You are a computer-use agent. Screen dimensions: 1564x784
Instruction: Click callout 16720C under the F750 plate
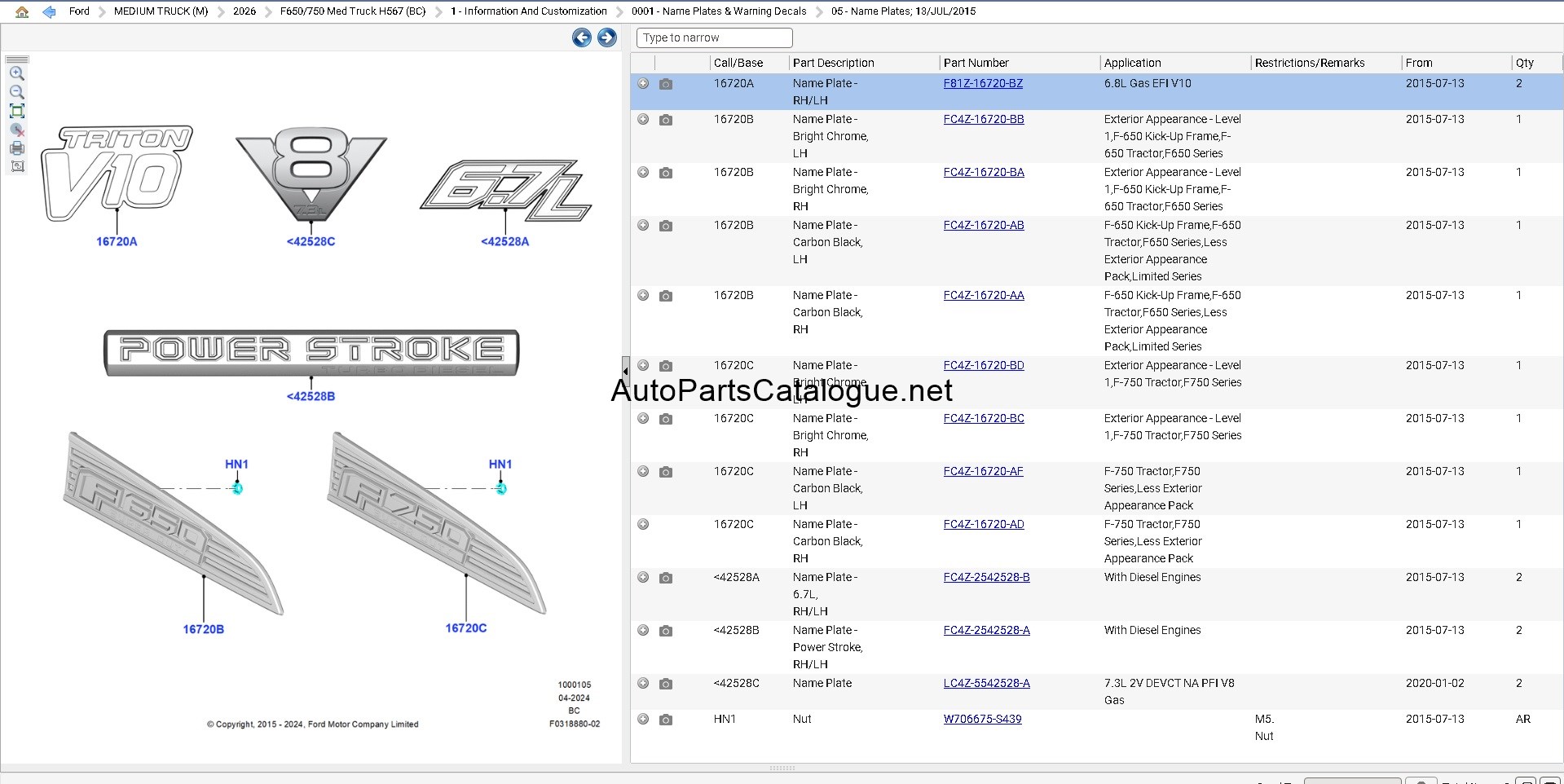(466, 628)
